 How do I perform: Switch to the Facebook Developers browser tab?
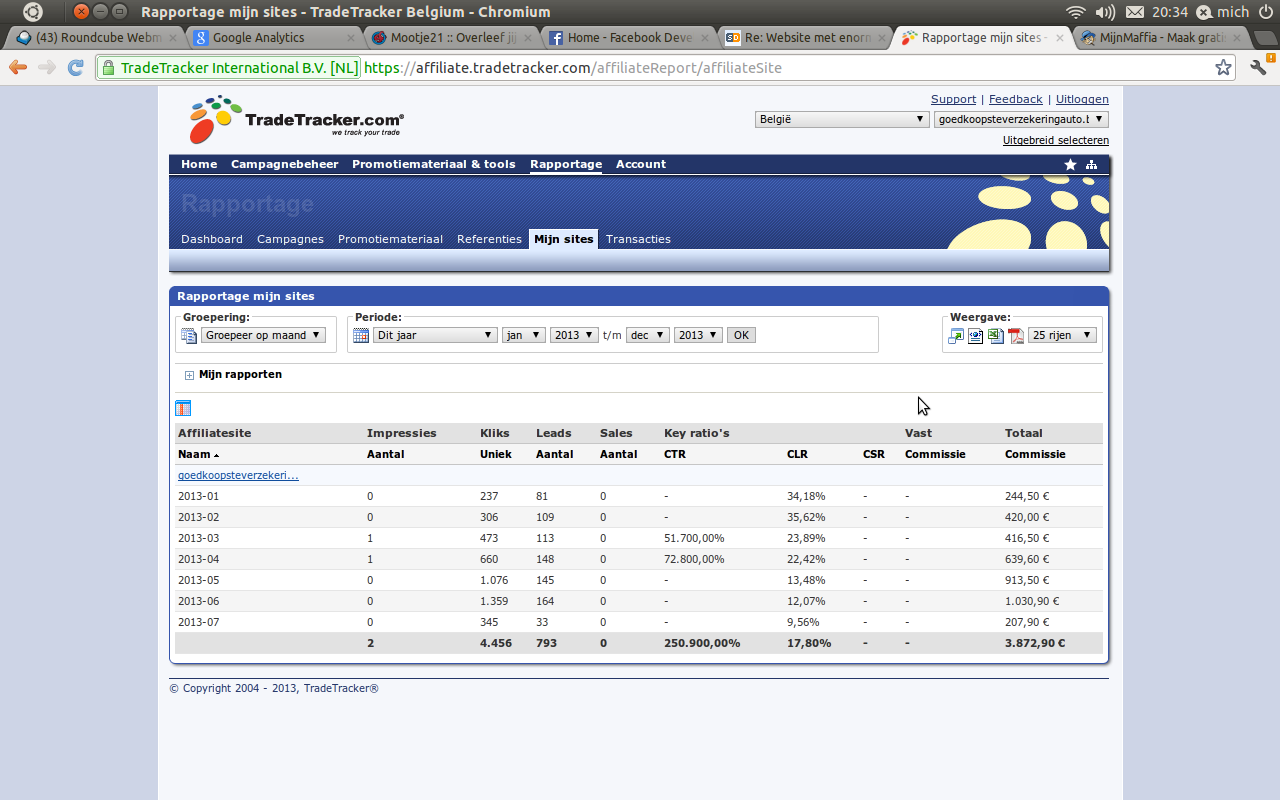point(630,38)
